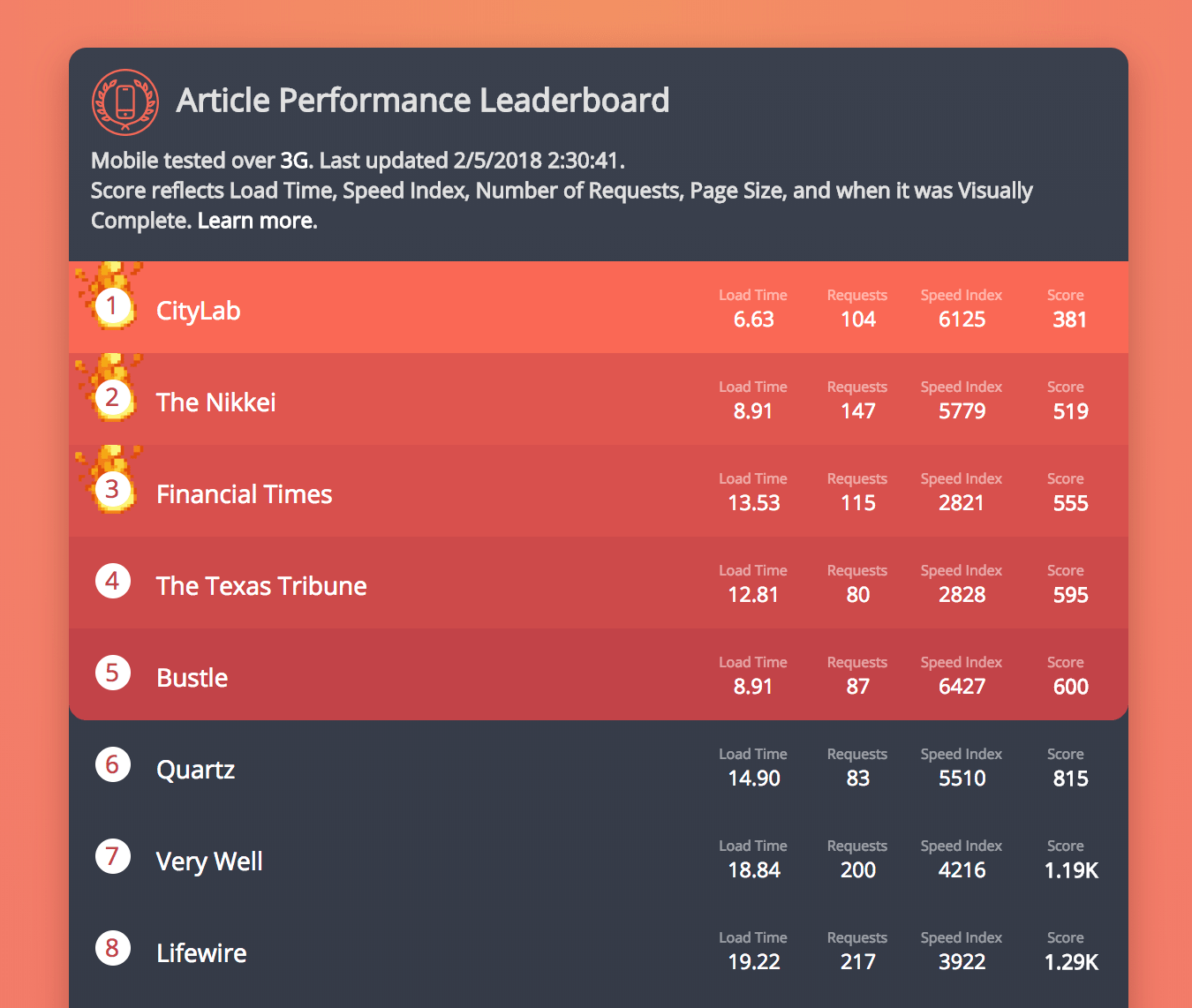Select the rank 4 circle beside The Texas Tribune
Viewport: 1192px width, 1008px height.
pyautogui.click(x=112, y=581)
